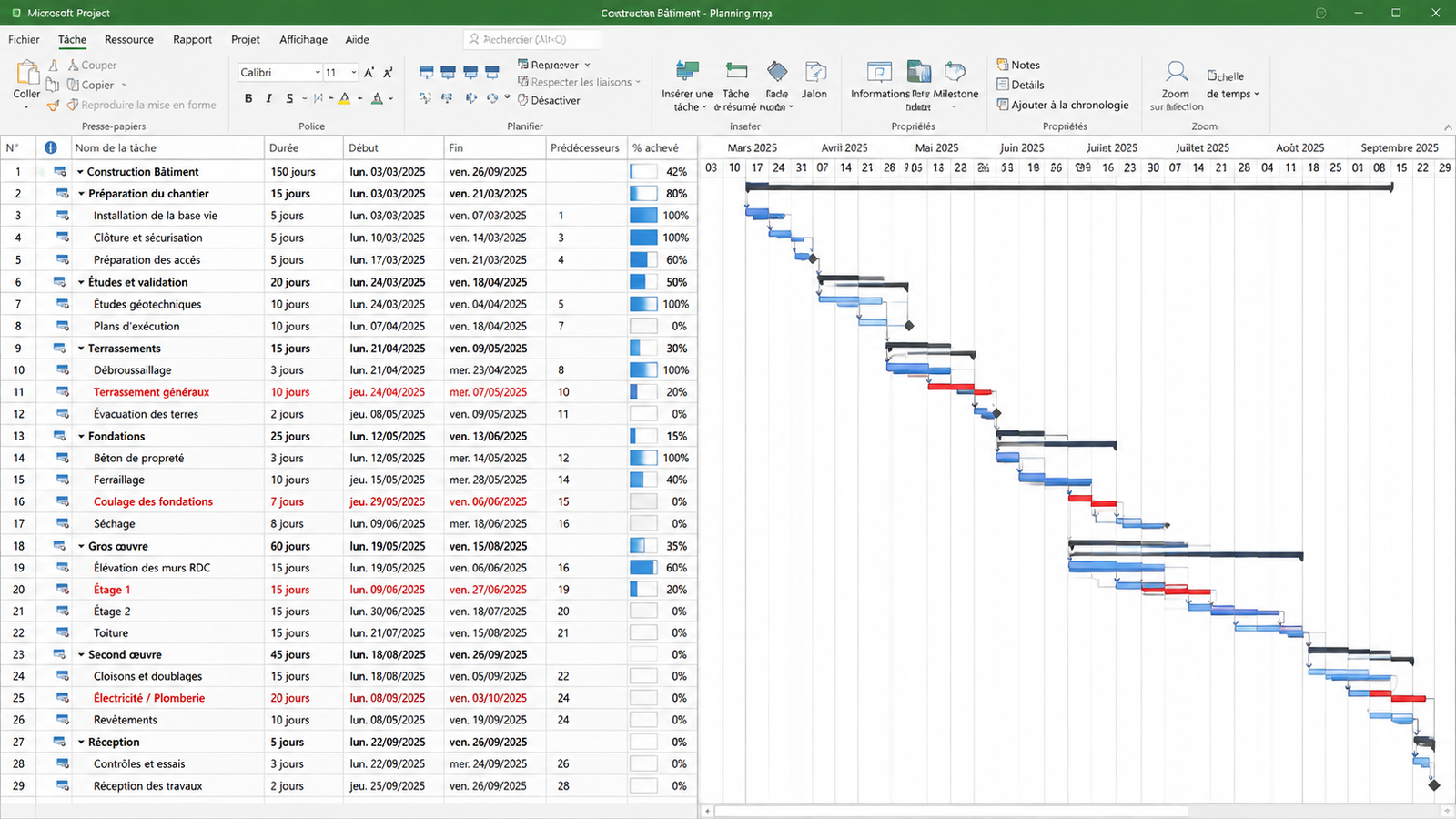Click the Toiture task name
Image resolution: width=1456 pixels, height=819 pixels.
click(x=111, y=632)
